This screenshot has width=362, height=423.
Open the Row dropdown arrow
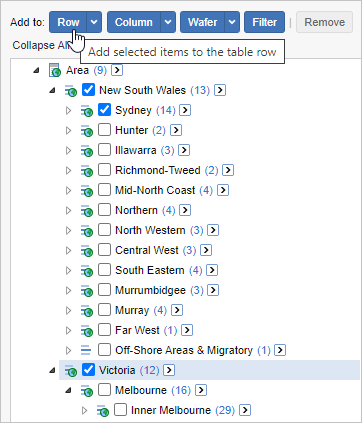click(94, 22)
